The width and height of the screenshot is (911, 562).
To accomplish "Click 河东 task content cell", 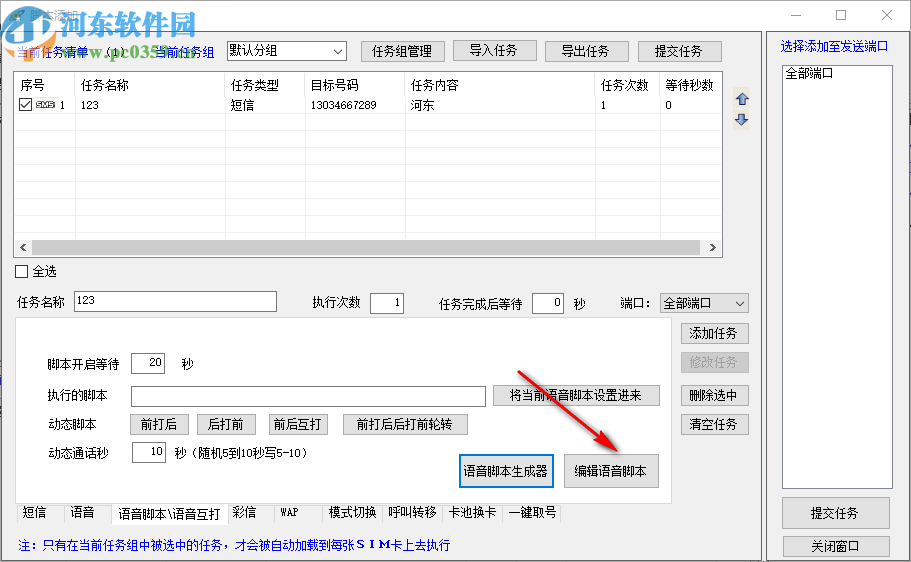I will [422, 105].
